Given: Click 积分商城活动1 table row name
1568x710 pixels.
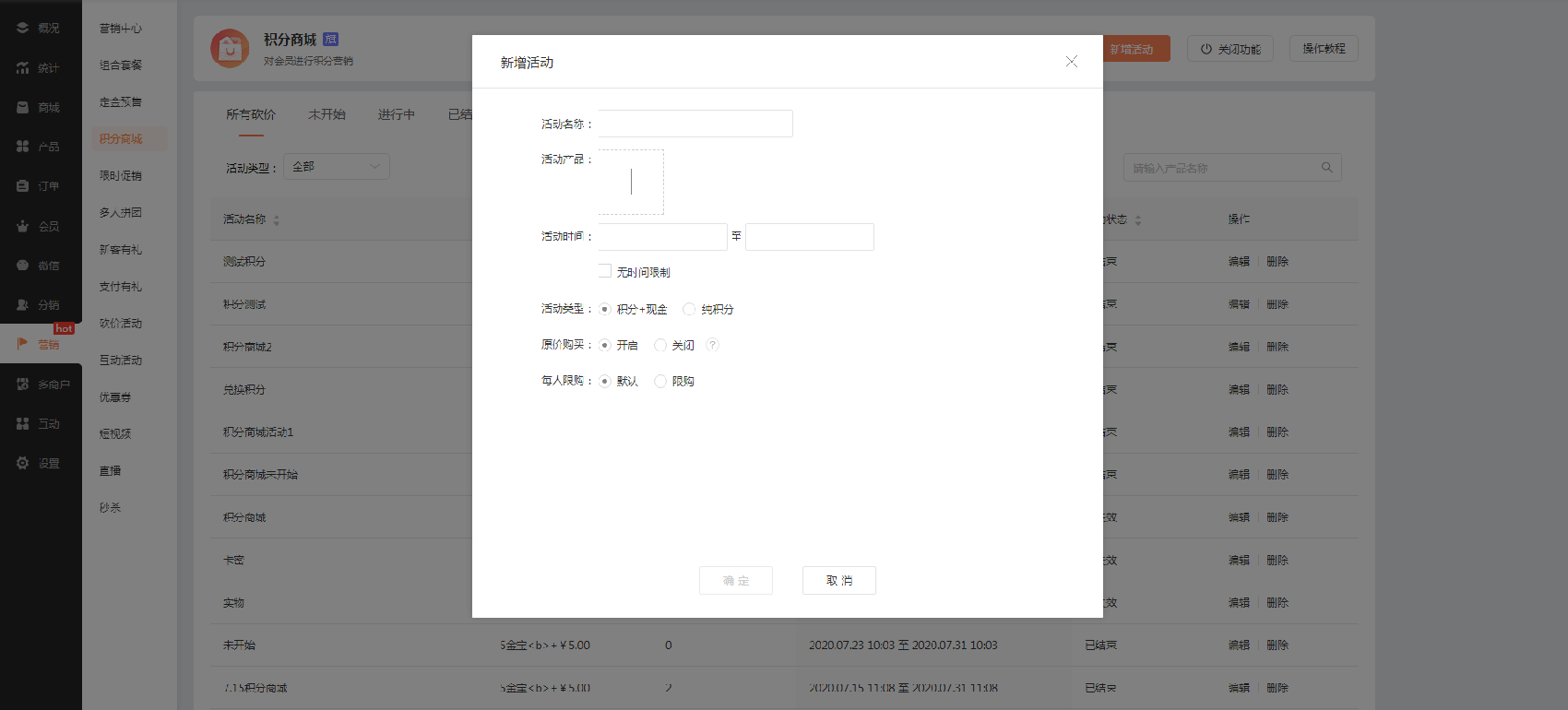Looking at the screenshot, I should (258, 432).
